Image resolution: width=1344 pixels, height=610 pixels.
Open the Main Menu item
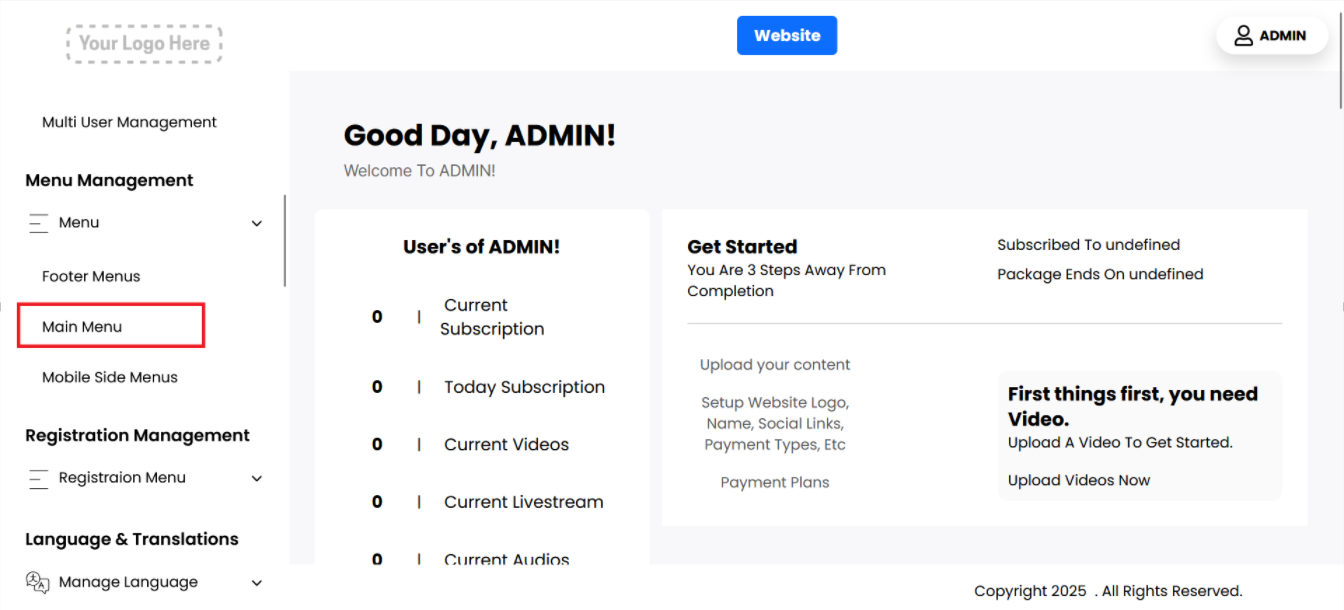coord(82,327)
